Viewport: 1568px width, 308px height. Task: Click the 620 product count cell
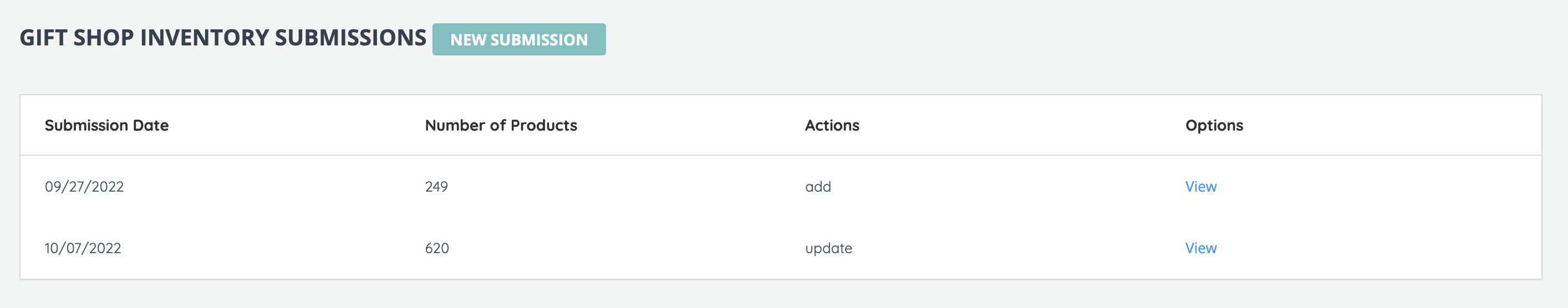point(437,248)
